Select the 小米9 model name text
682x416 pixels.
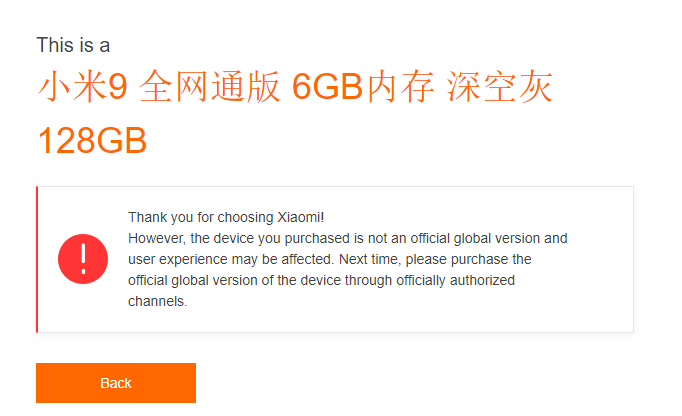[x=83, y=86]
